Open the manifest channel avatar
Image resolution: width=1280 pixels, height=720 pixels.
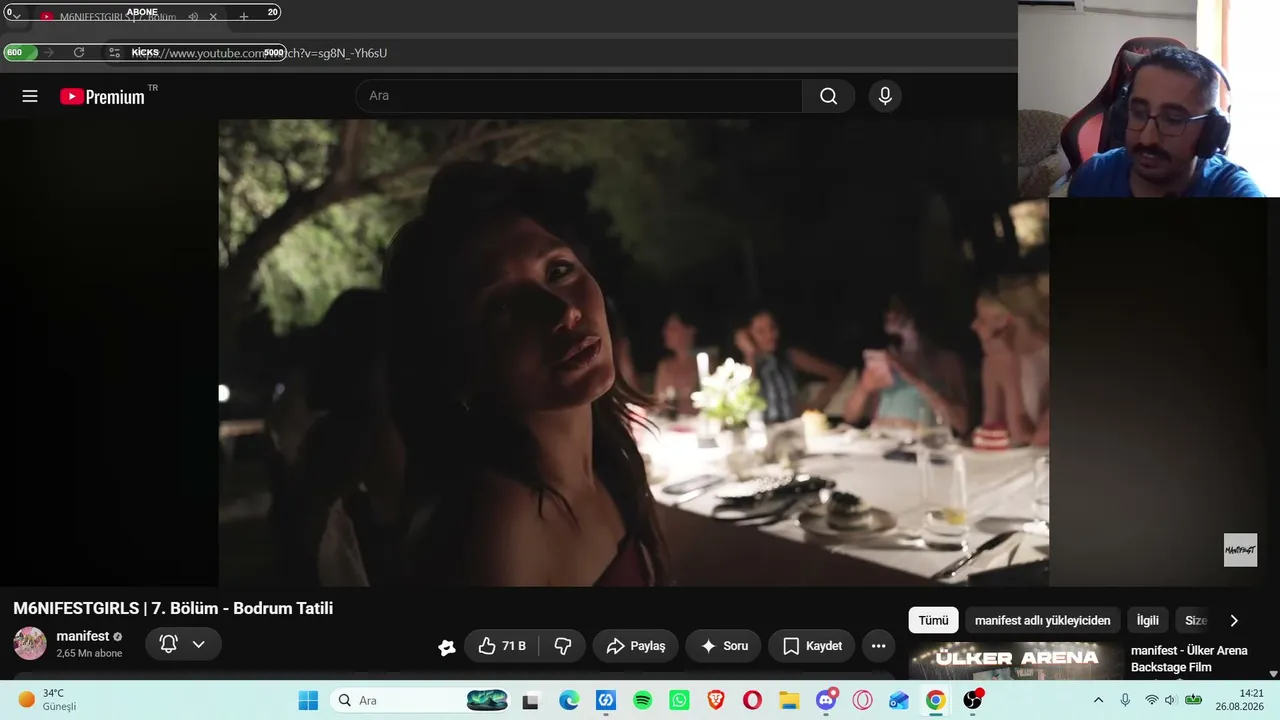[x=30, y=644]
